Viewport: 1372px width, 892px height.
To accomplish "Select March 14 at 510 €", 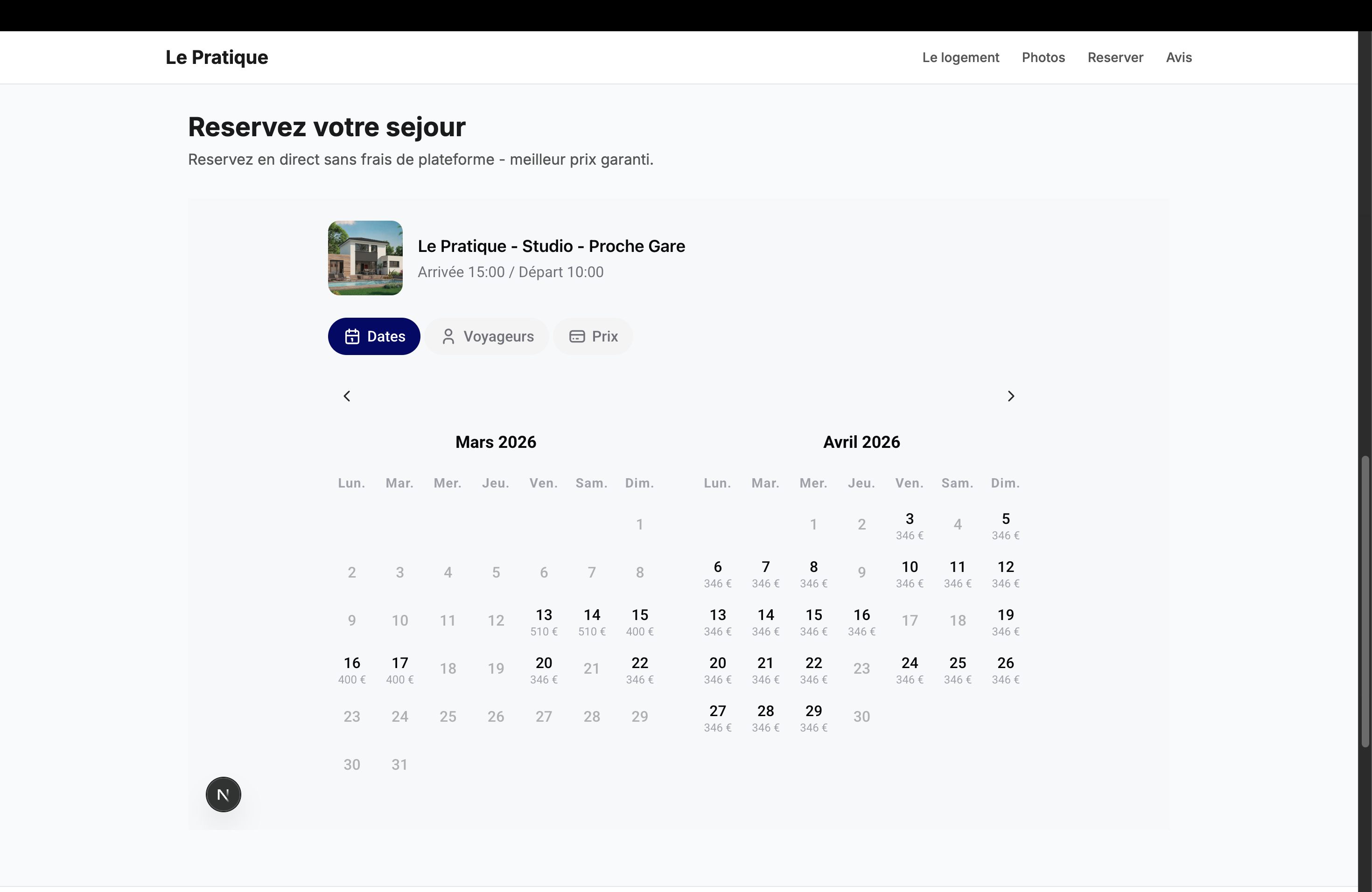I will (x=591, y=621).
